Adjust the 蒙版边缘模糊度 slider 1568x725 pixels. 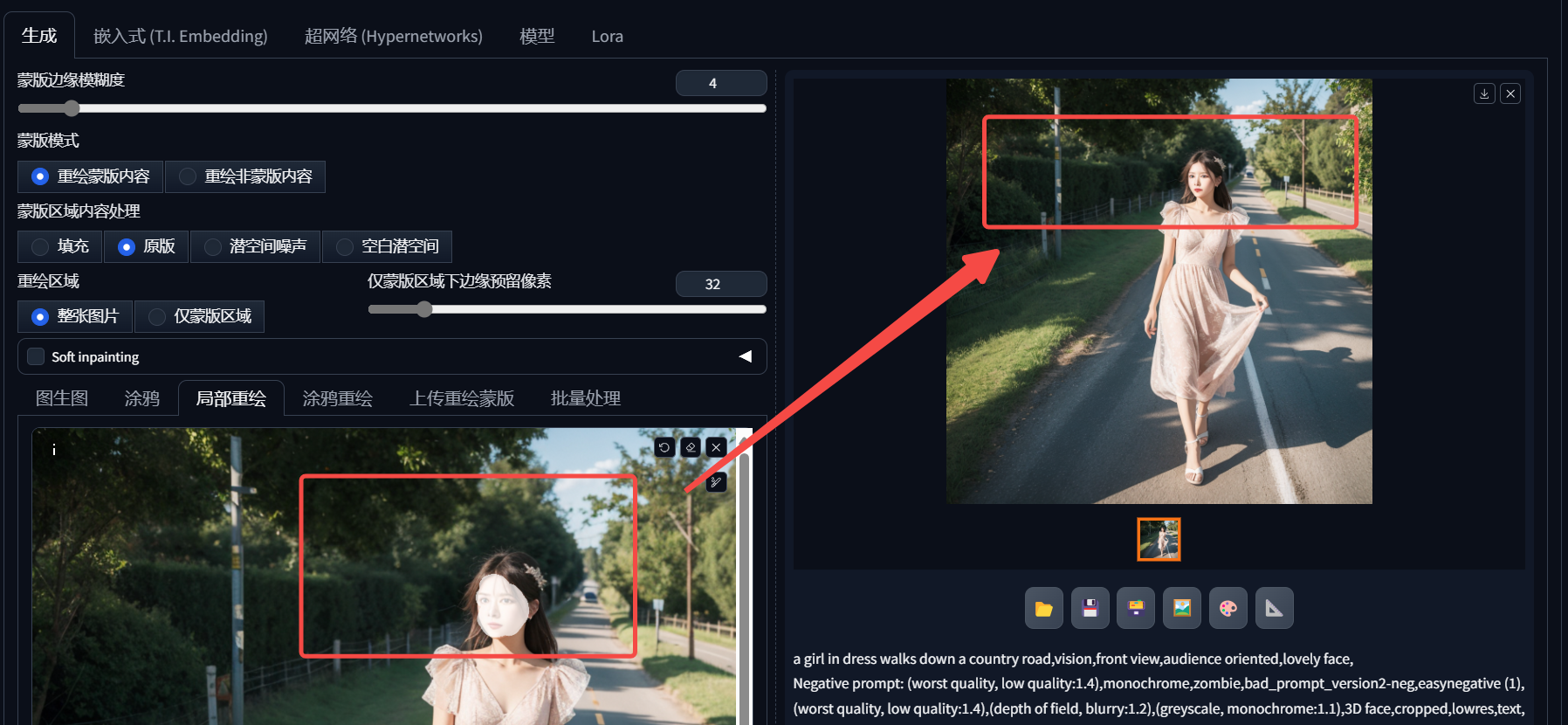pyautogui.click(x=392, y=108)
